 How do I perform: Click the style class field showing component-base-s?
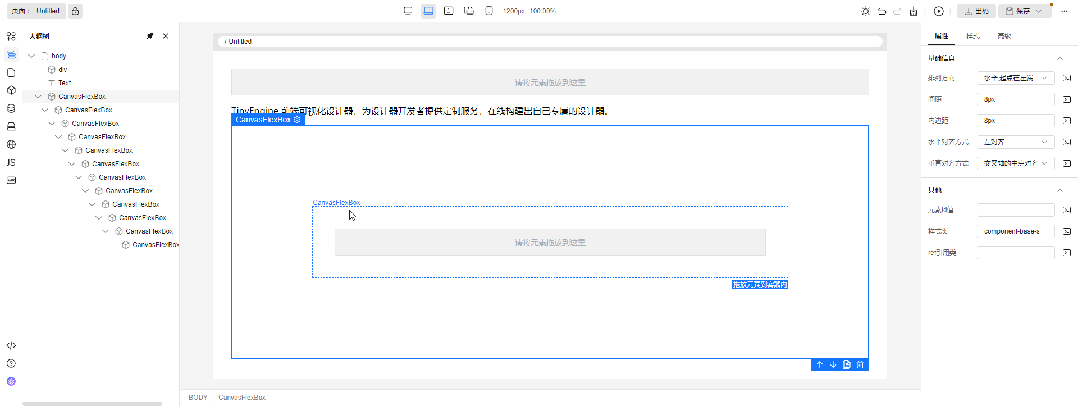(x=1016, y=232)
